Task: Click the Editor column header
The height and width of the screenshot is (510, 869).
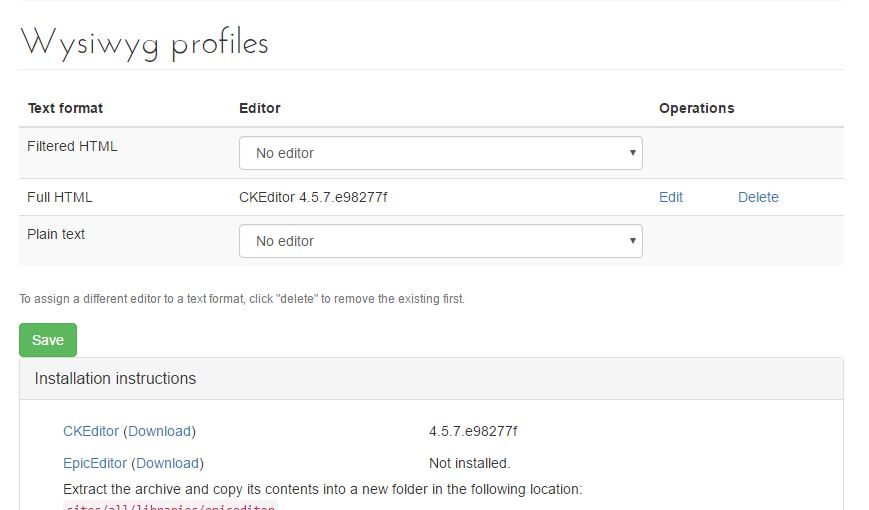Action: pyautogui.click(x=259, y=108)
